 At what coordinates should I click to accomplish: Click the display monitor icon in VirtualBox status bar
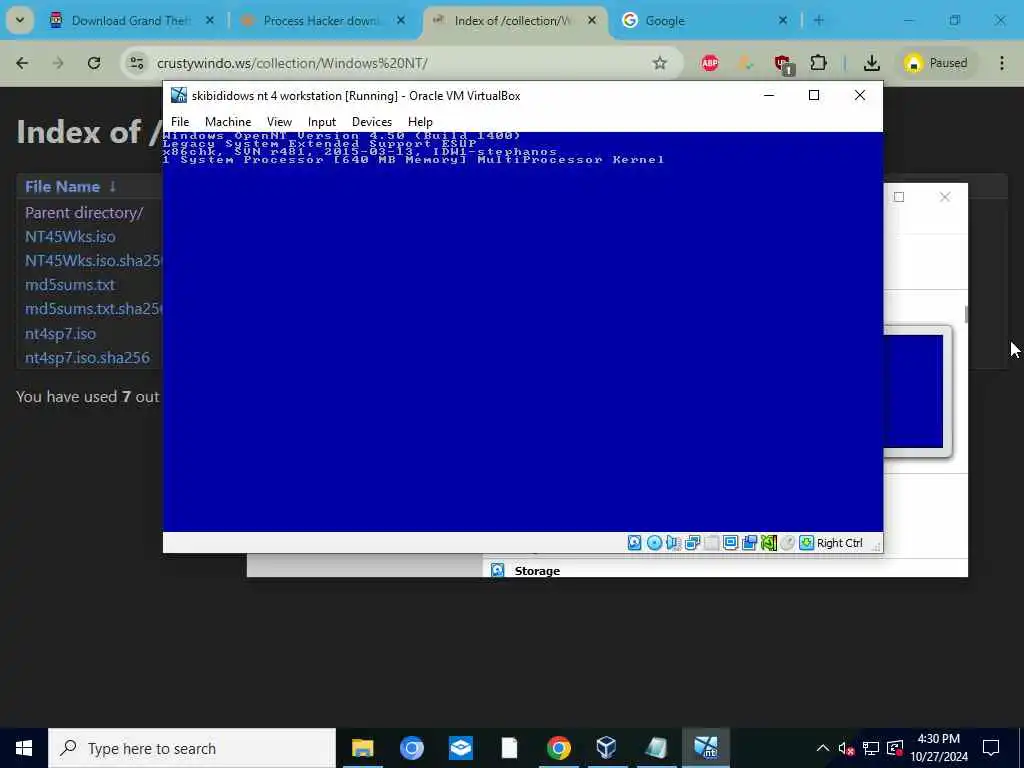coord(730,543)
